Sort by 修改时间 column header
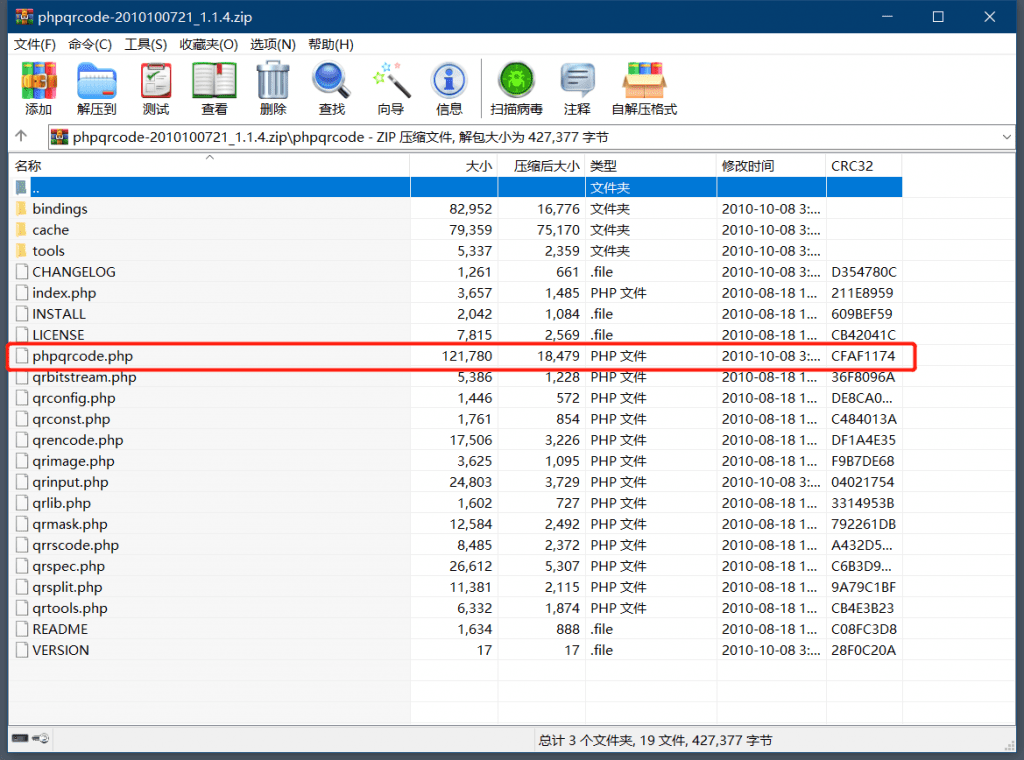Screen dimensions: 1024x760 (x=748, y=166)
